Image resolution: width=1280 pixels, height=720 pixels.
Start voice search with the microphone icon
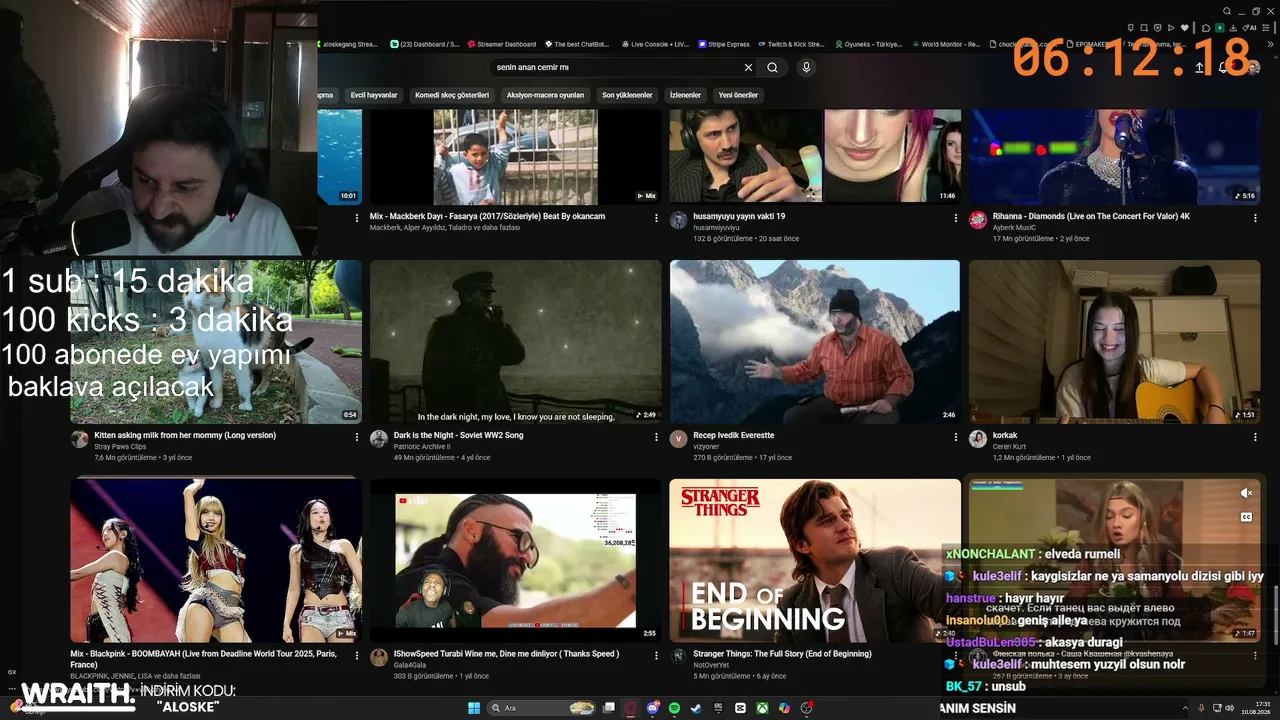click(x=806, y=67)
